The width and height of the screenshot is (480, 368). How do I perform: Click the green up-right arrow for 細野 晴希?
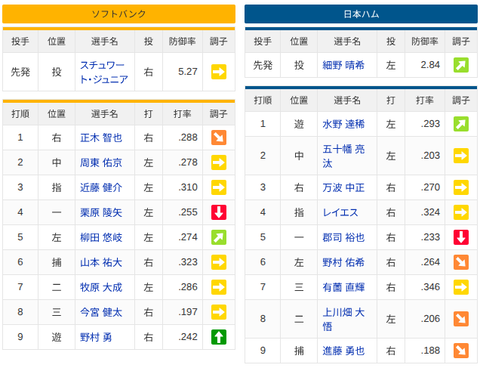(461, 65)
